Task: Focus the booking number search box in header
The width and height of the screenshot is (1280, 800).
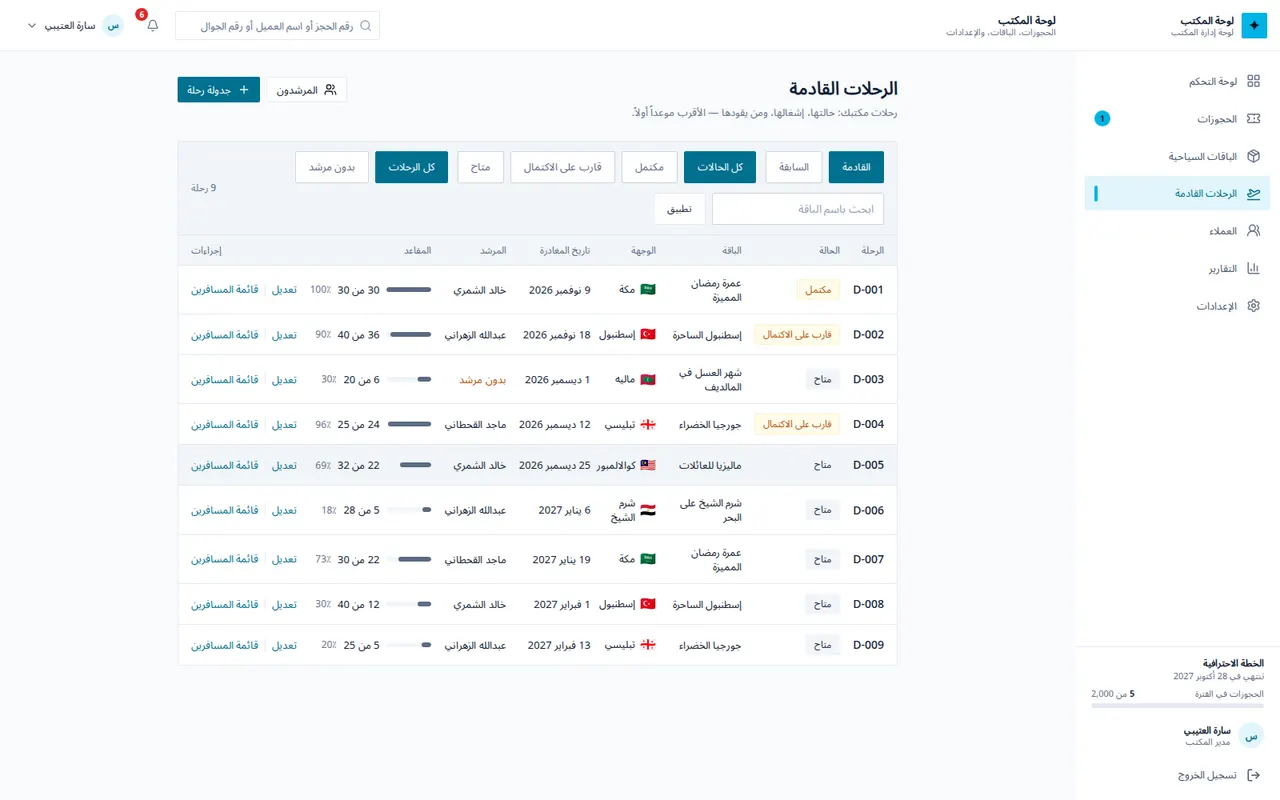Action: pos(277,26)
